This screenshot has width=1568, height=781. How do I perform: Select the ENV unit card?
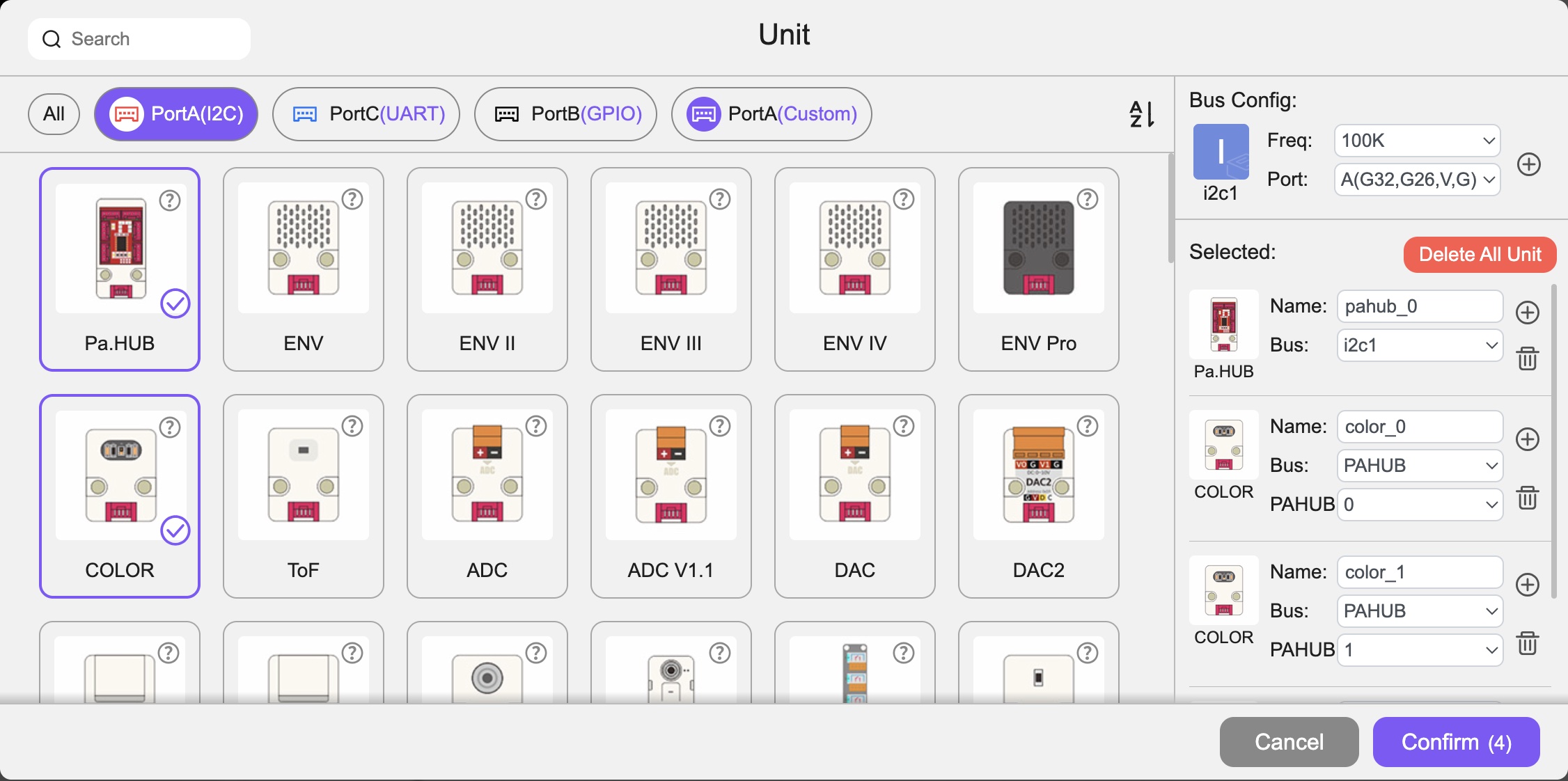tap(304, 269)
